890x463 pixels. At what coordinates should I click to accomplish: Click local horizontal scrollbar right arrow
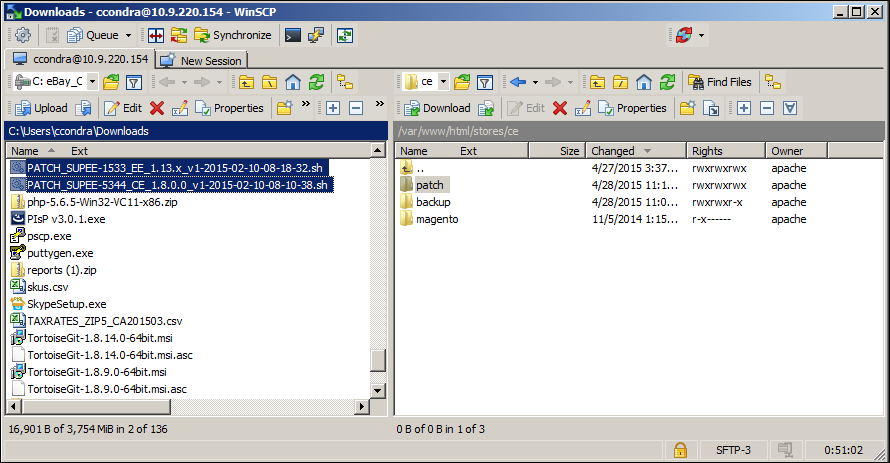[362, 406]
